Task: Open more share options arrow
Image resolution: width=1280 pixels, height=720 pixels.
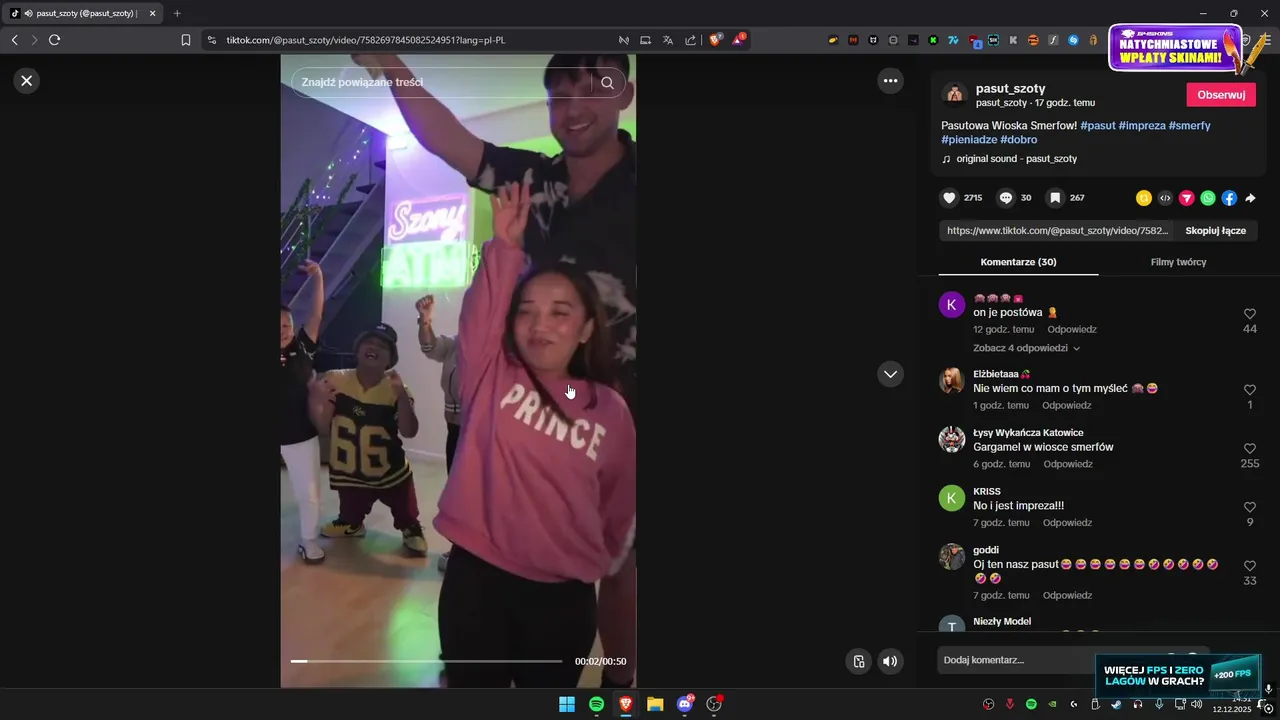Action: click(1250, 198)
